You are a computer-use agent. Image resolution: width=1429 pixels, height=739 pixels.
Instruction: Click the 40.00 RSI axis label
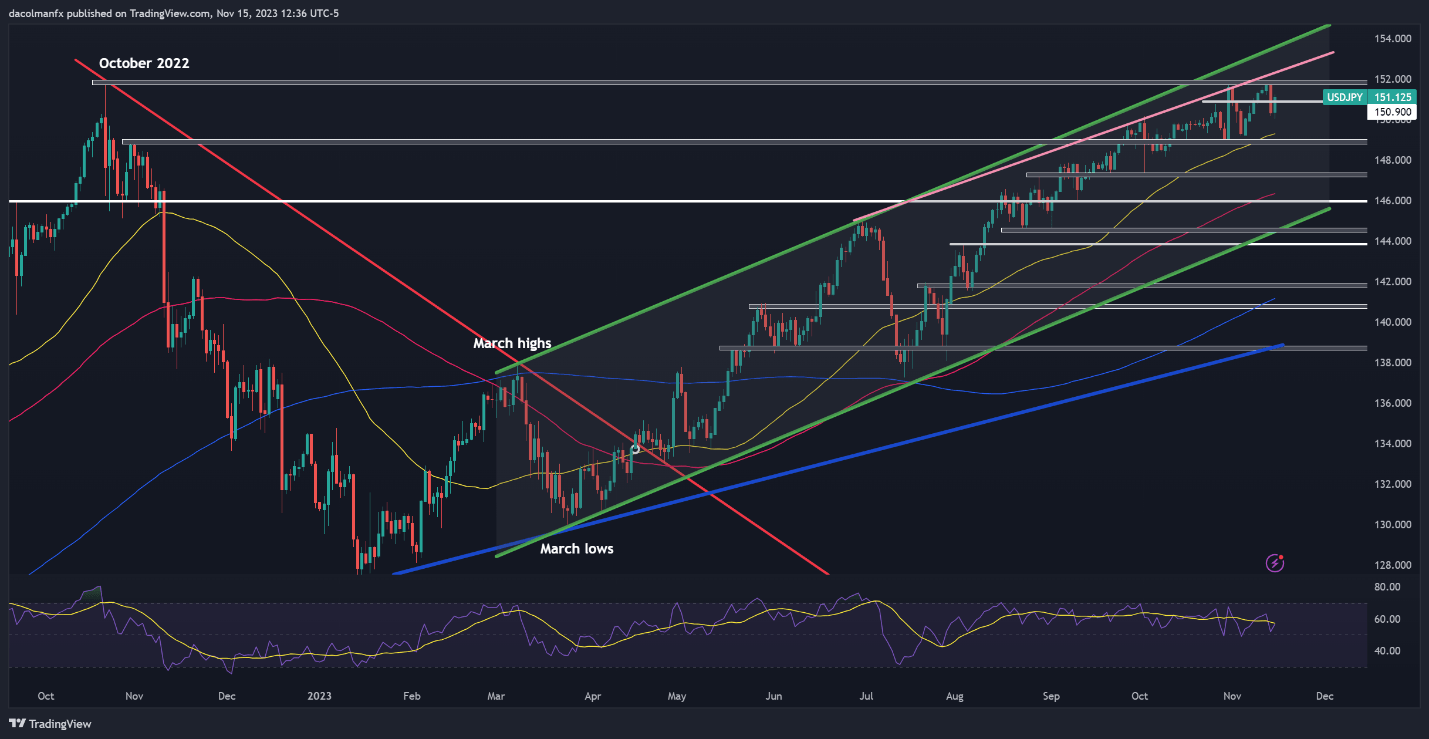point(1386,651)
